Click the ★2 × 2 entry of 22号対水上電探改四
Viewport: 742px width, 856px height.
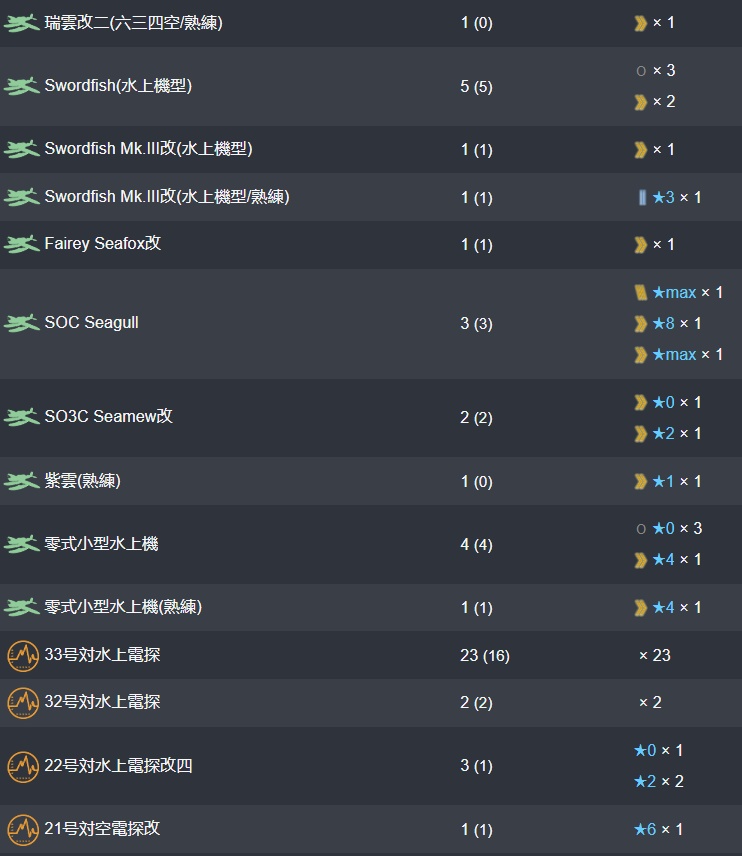(x=658, y=781)
